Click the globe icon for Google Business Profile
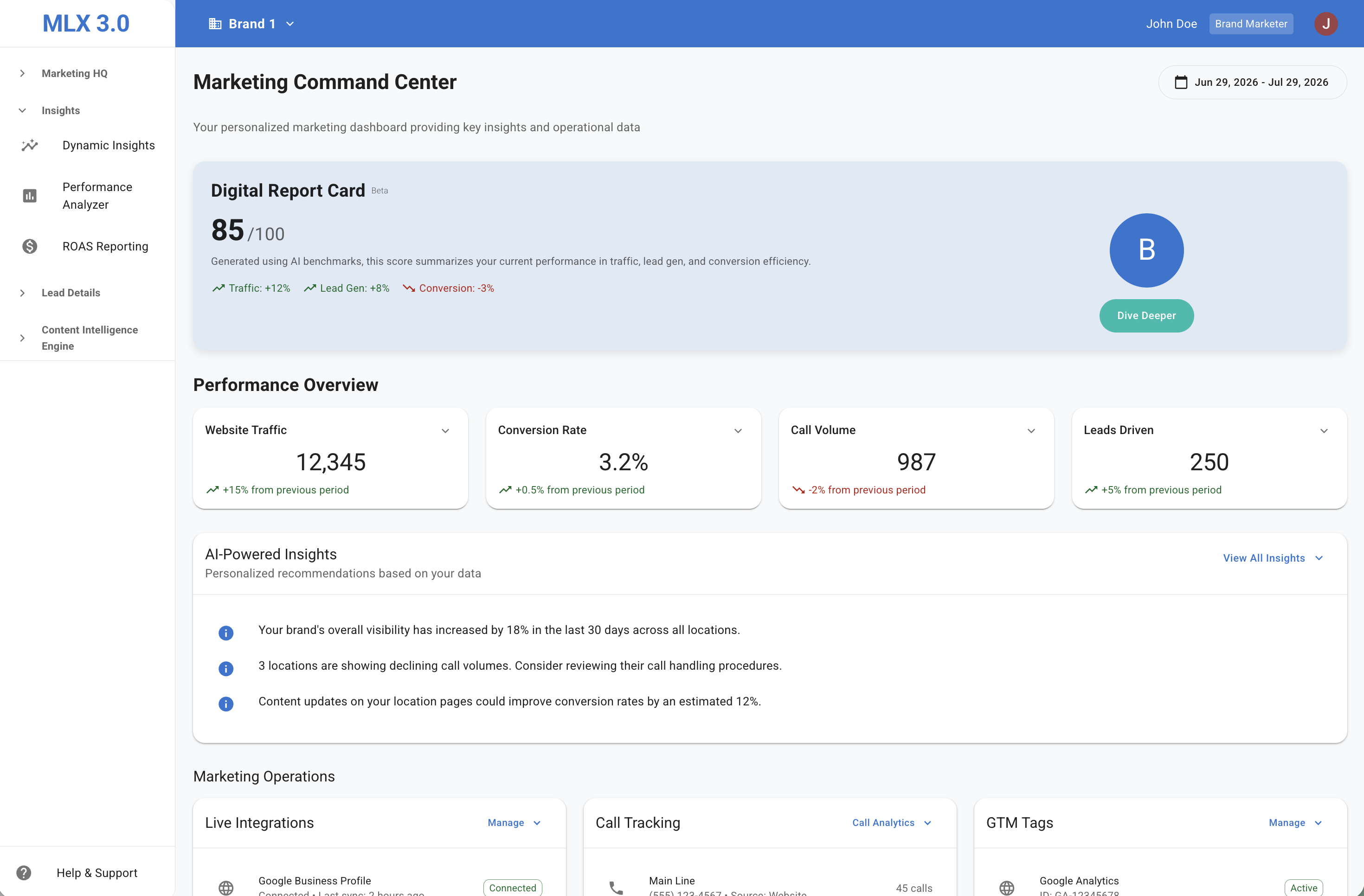Viewport: 1364px width, 896px height. click(226, 887)
